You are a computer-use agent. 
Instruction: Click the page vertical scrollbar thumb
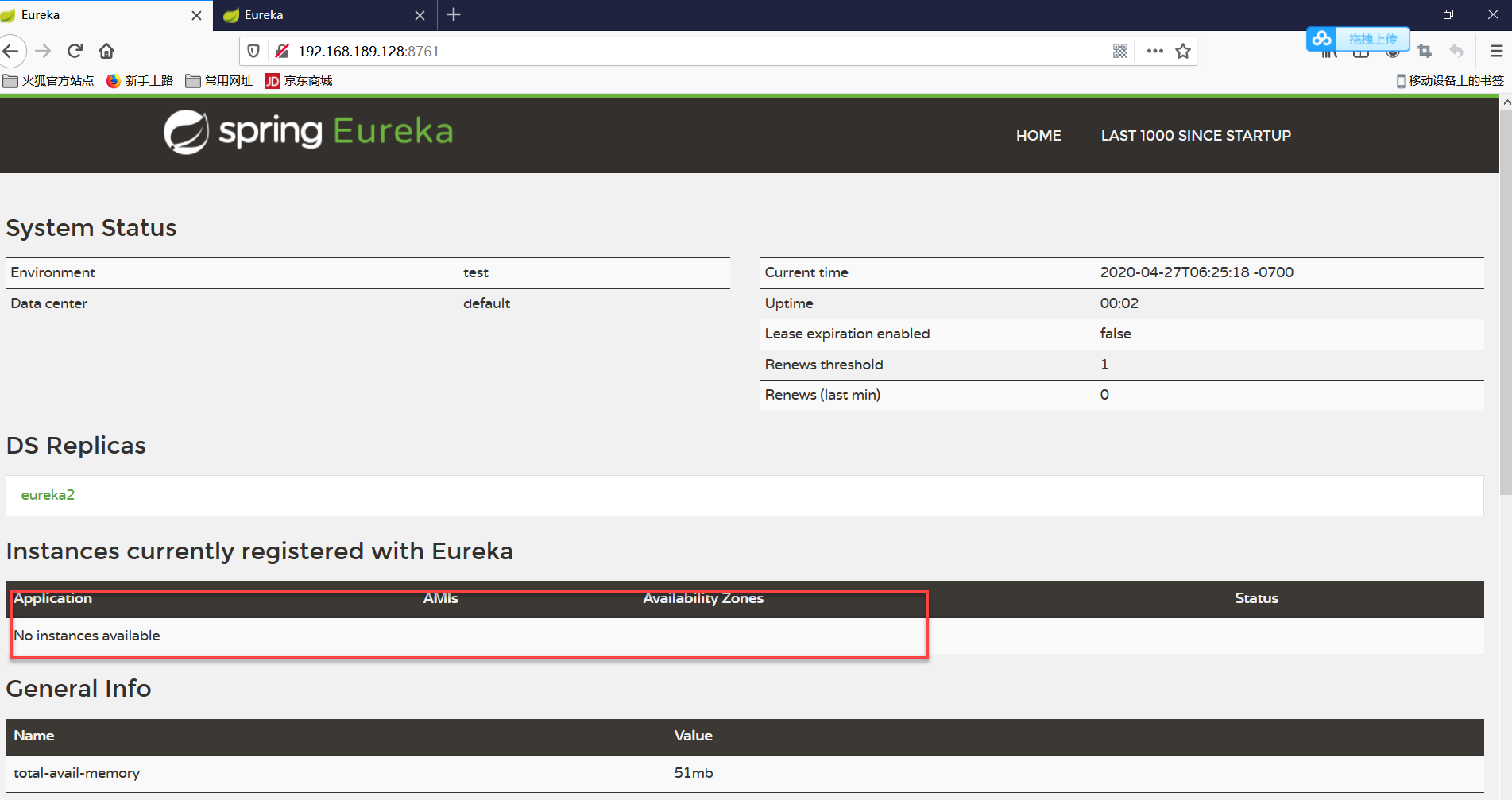pos(1506,302)
